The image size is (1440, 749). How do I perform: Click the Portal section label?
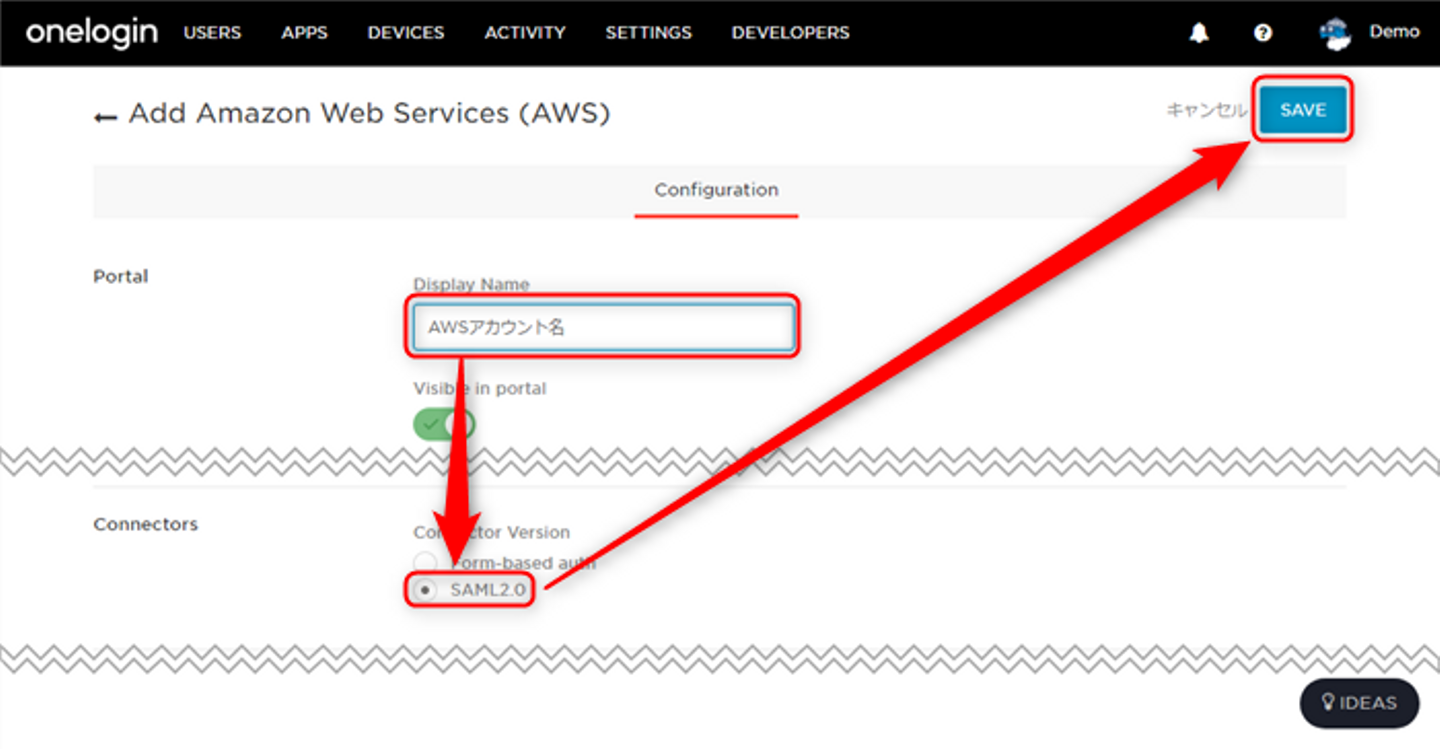click(120, 276)
